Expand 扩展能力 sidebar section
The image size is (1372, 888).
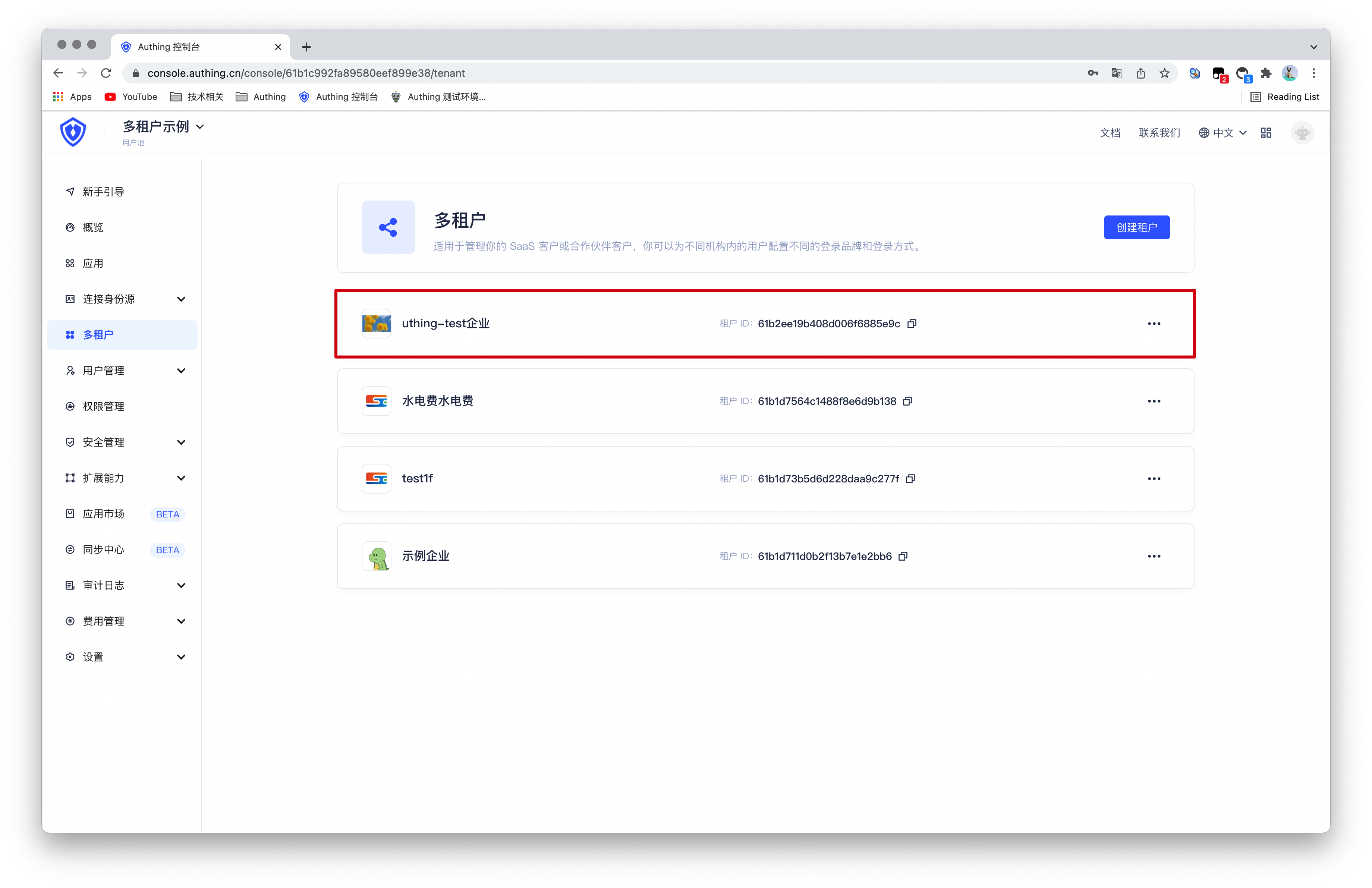tap(181, 478)
